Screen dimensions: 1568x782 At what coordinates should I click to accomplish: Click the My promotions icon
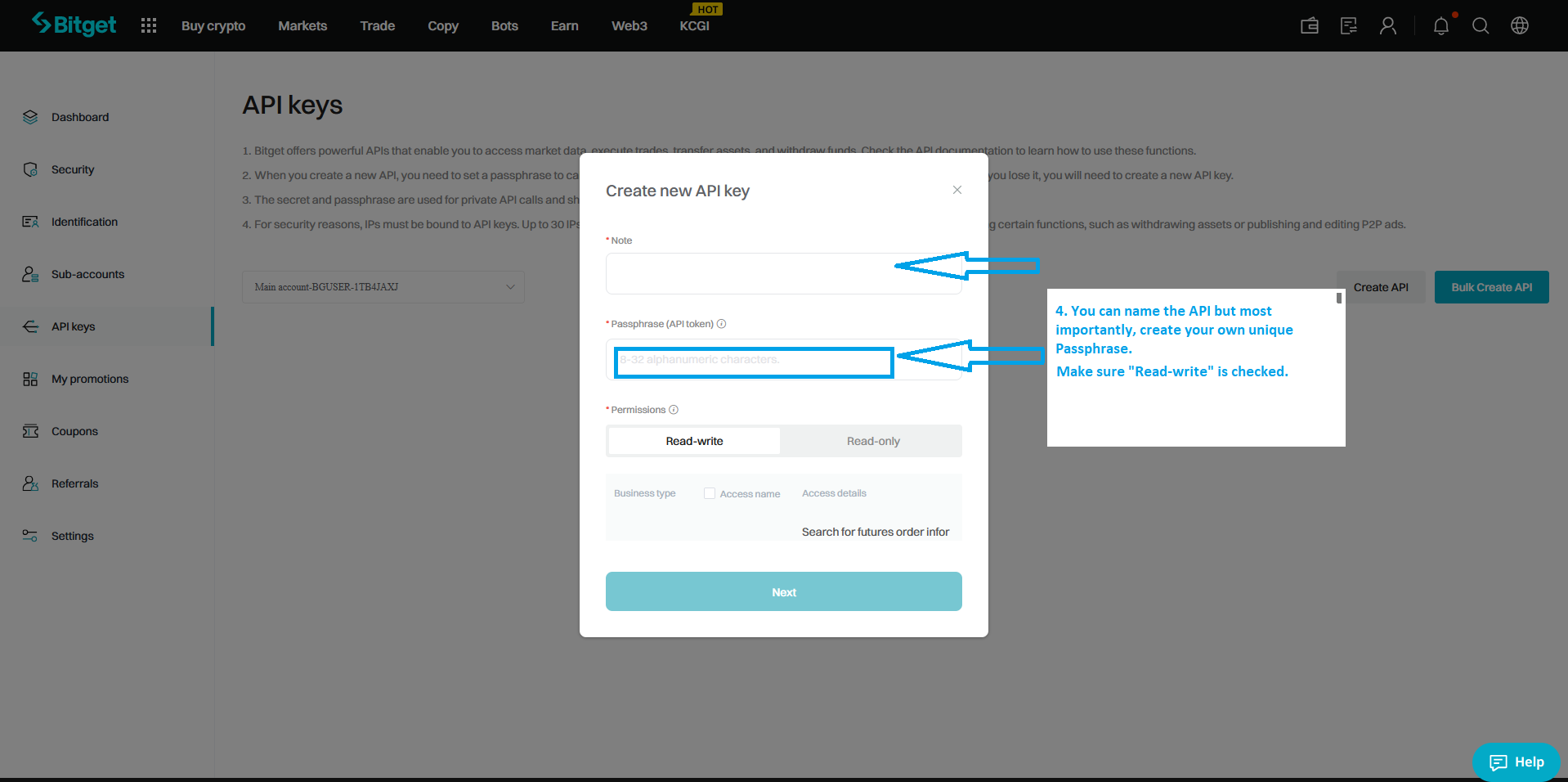[30, 379]
